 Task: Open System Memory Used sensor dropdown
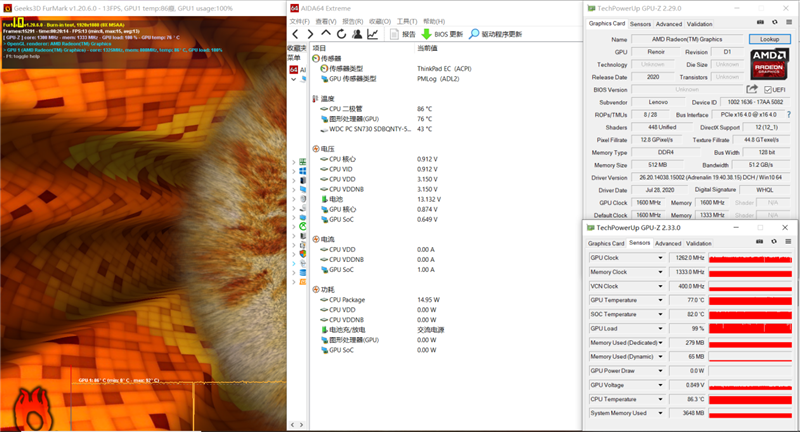pyautogui.click(x=660, y=414)
